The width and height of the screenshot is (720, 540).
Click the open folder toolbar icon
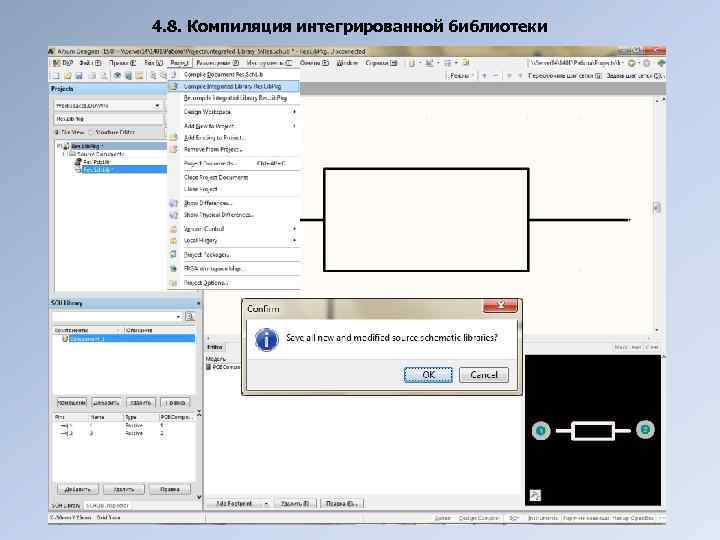(68, 75)
